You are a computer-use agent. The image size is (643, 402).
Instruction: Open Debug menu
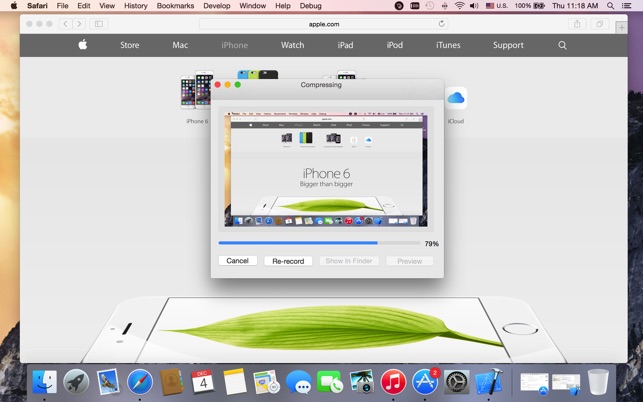pyautogui.click(x=310, y=6)
